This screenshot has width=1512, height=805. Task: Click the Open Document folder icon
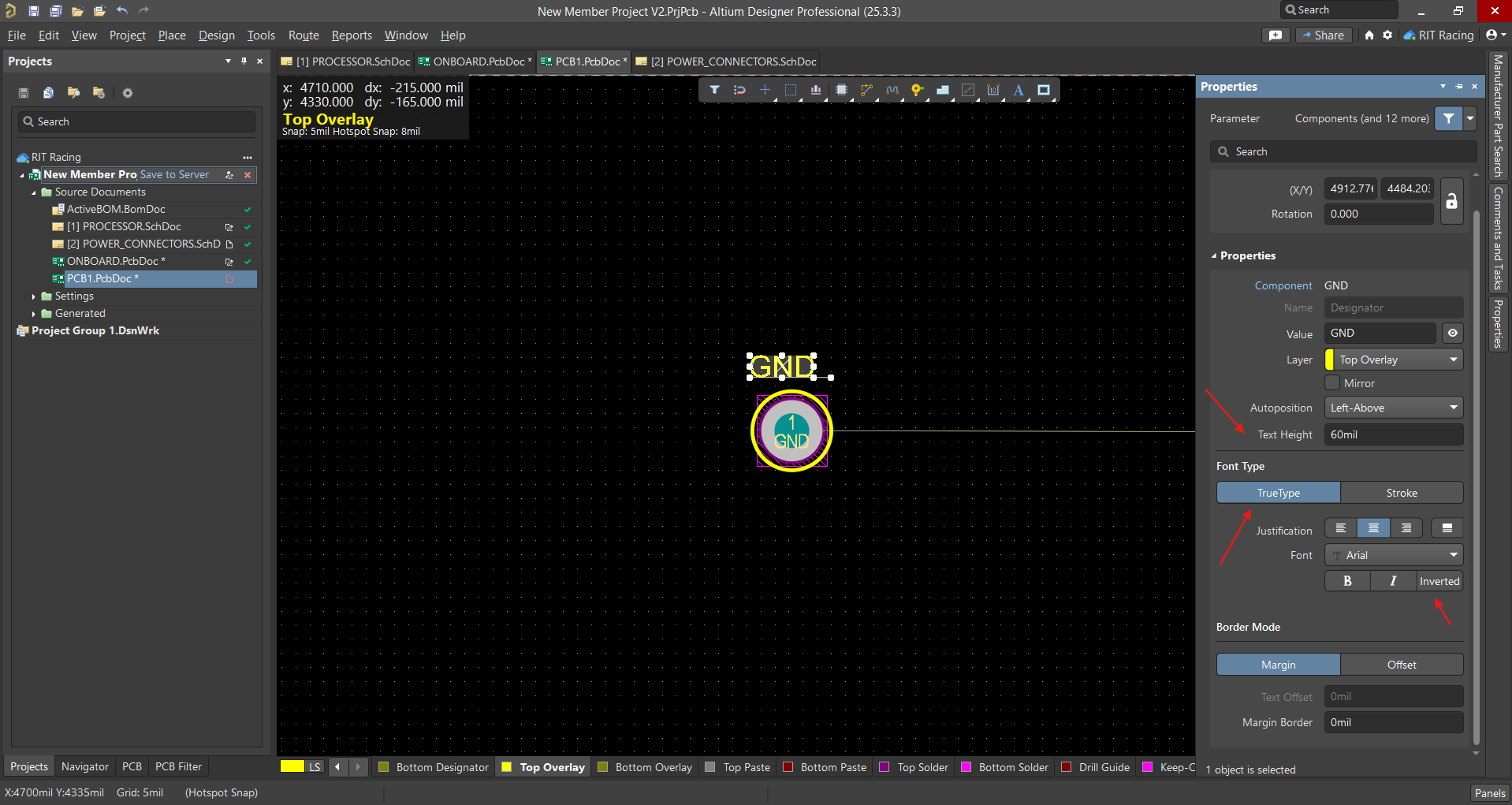[77, 11]
